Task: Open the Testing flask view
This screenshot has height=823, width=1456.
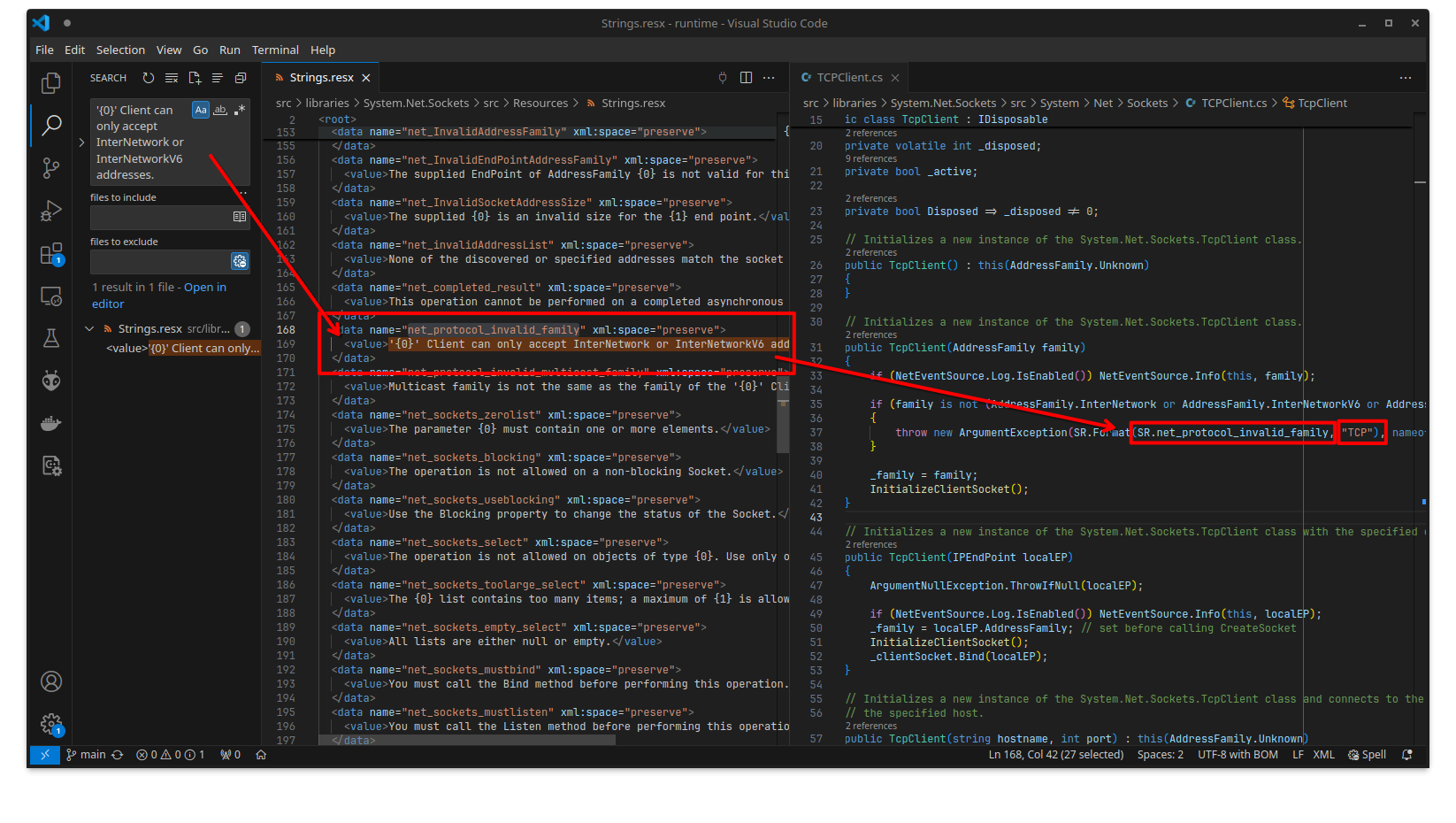Action: click(51, 338)
